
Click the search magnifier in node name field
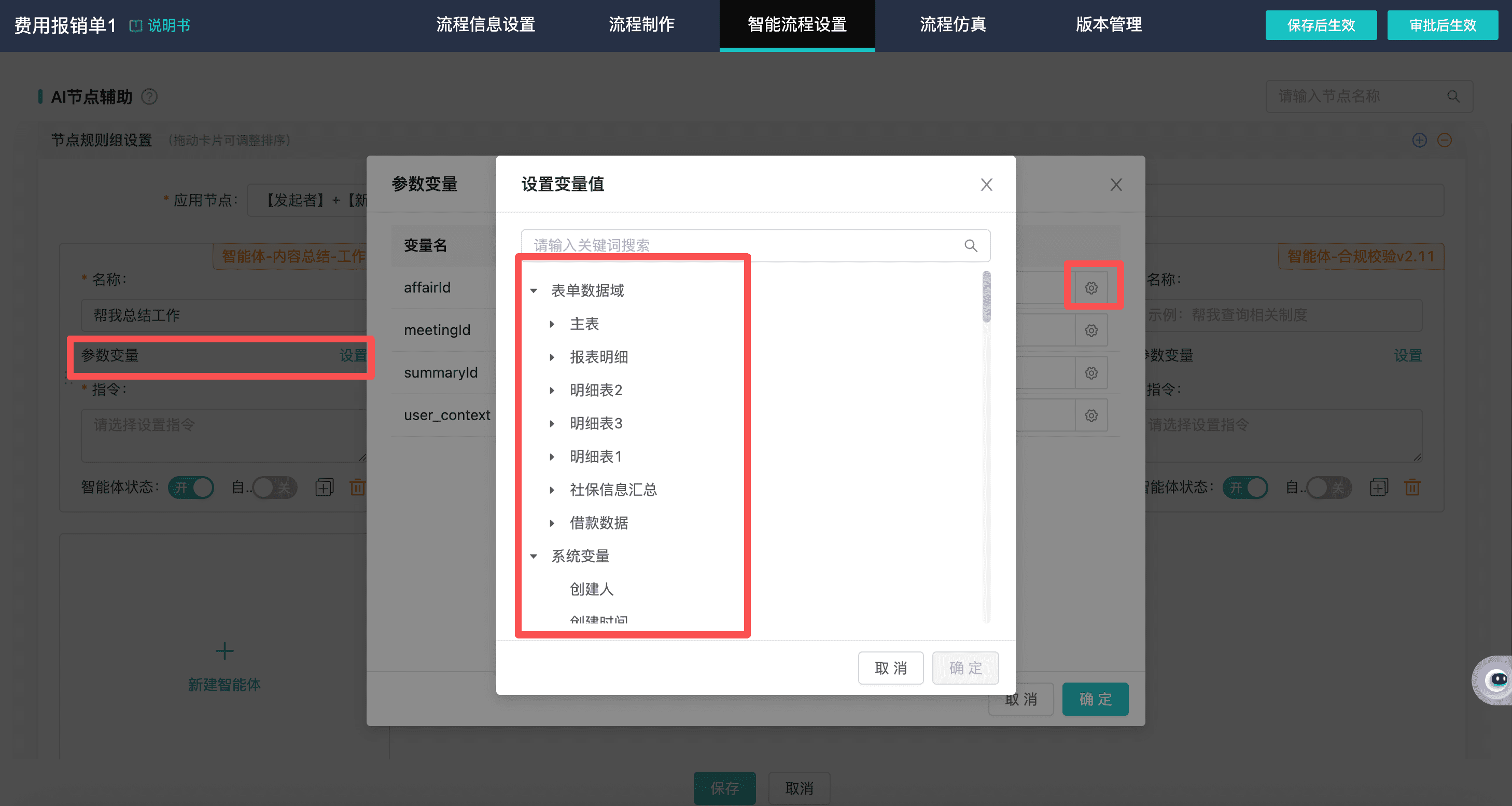point(1453,96)
